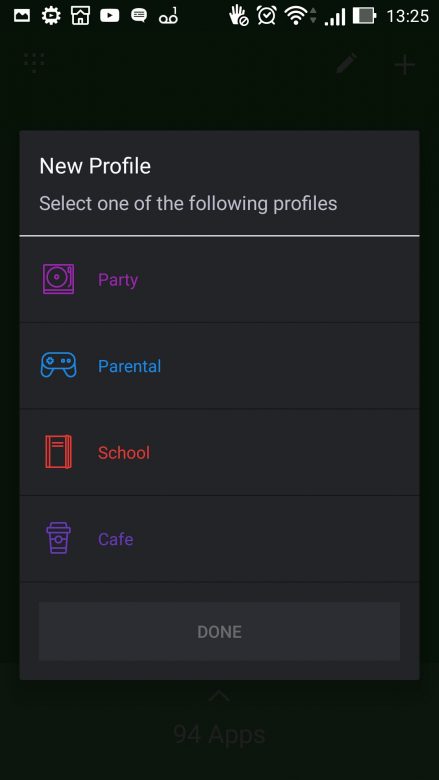Select the Party profile label

click(x=118, y=280)
